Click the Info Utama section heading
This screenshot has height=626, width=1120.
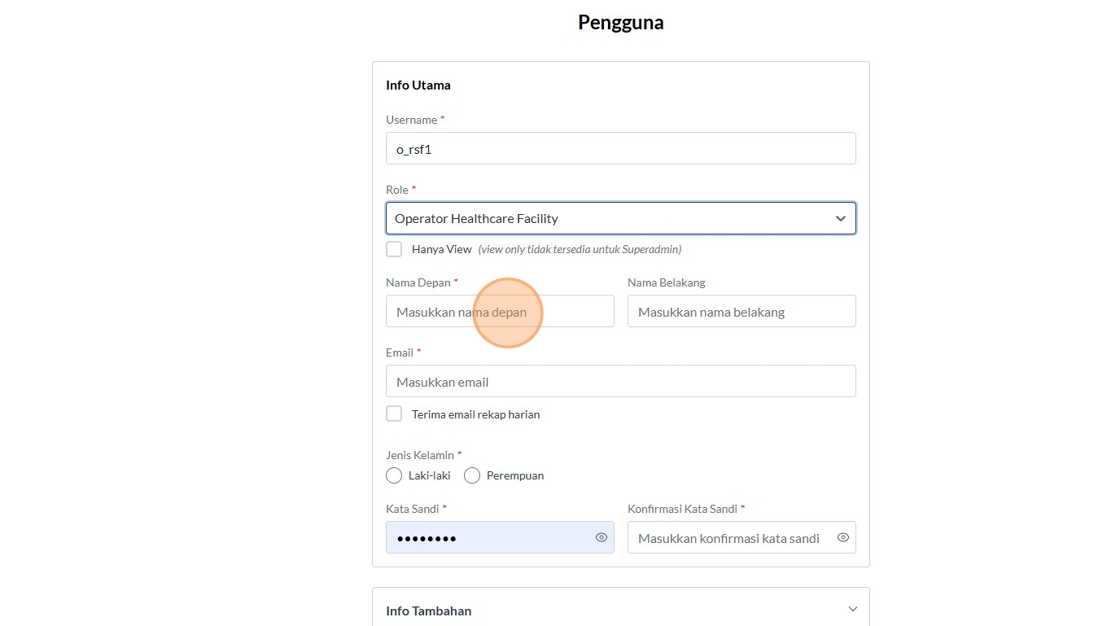(x=418, y=85)
